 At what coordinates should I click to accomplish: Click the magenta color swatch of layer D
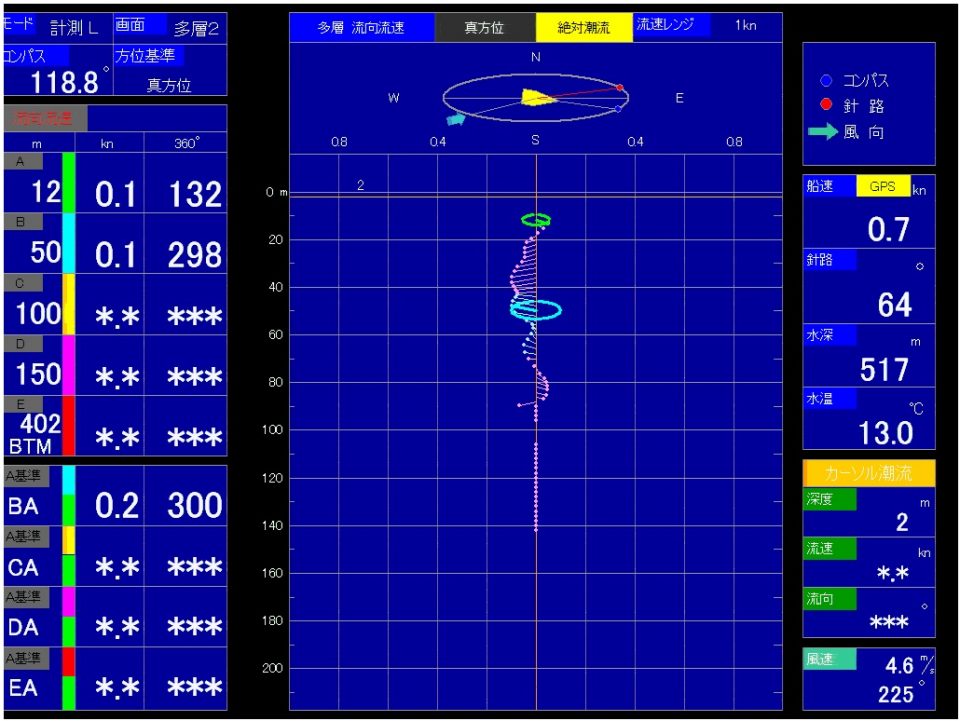tap(69, 365)
